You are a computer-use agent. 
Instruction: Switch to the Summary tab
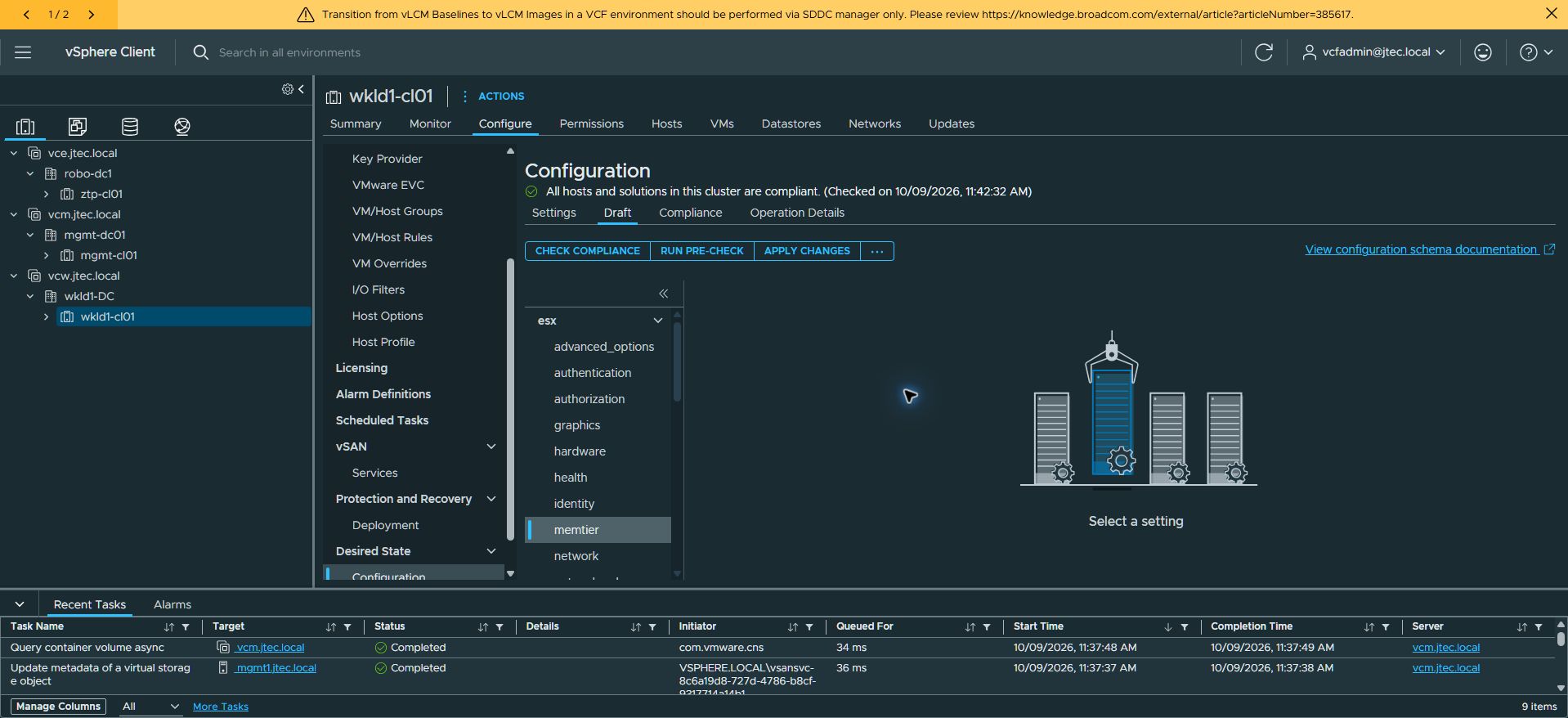(356, 123)
